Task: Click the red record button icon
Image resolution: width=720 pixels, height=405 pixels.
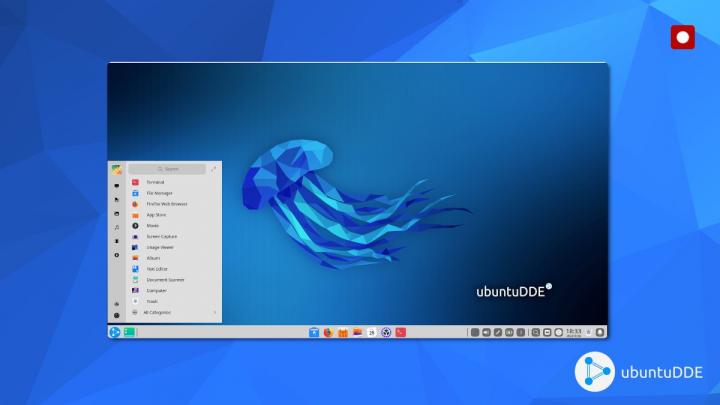Action: pyautogui.click(x=683, y=38)
